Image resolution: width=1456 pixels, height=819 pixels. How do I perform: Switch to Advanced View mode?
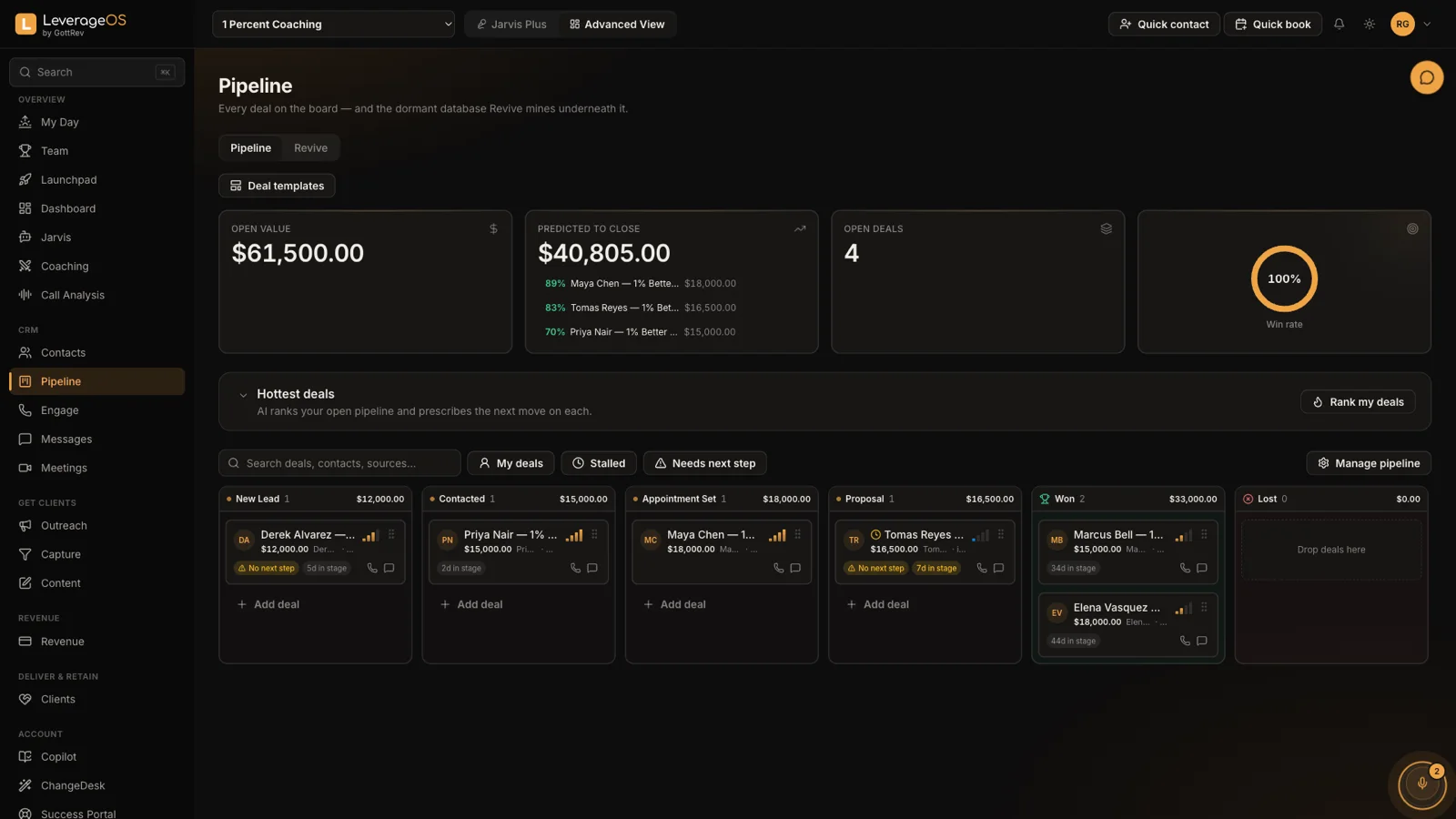617,25
